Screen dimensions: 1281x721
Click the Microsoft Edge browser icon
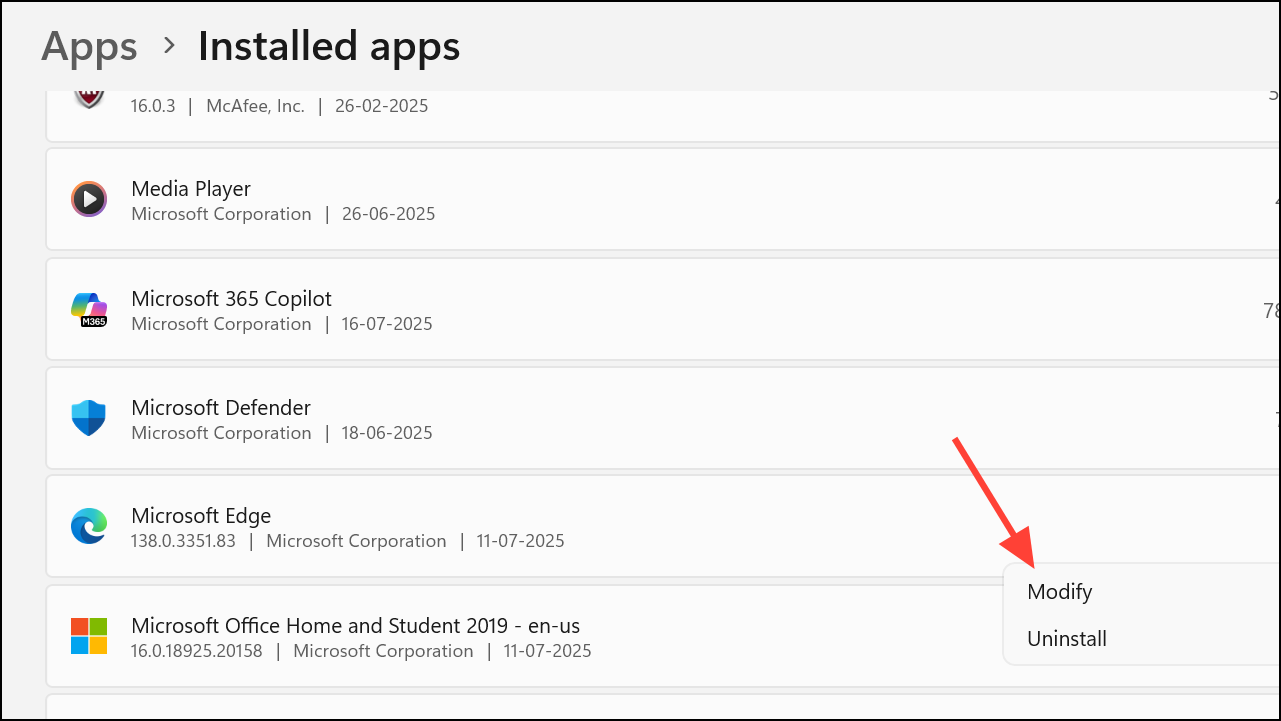89,526
